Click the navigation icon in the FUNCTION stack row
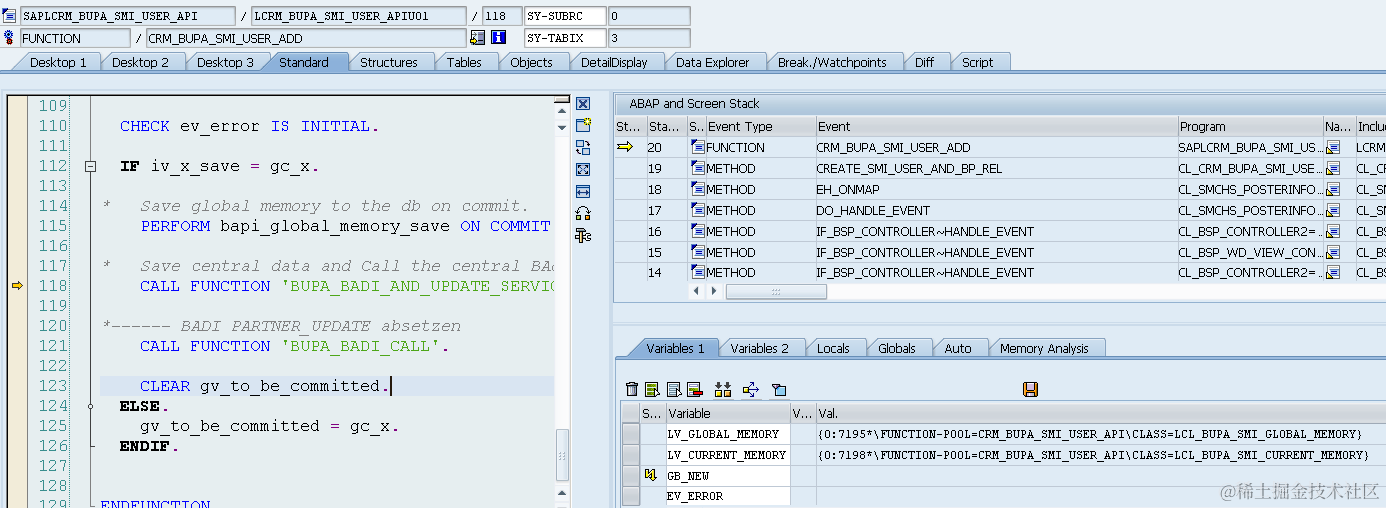The image size is (1386, 508). coord(1332,147)
